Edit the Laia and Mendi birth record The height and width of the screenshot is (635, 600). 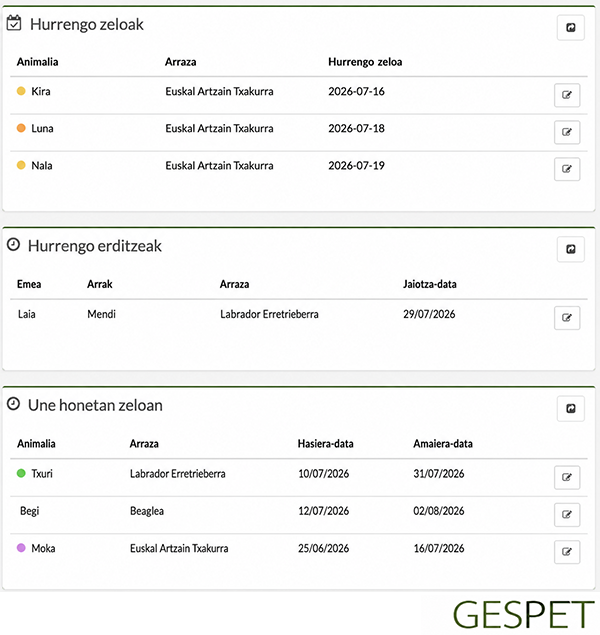(x=567, y=318)
